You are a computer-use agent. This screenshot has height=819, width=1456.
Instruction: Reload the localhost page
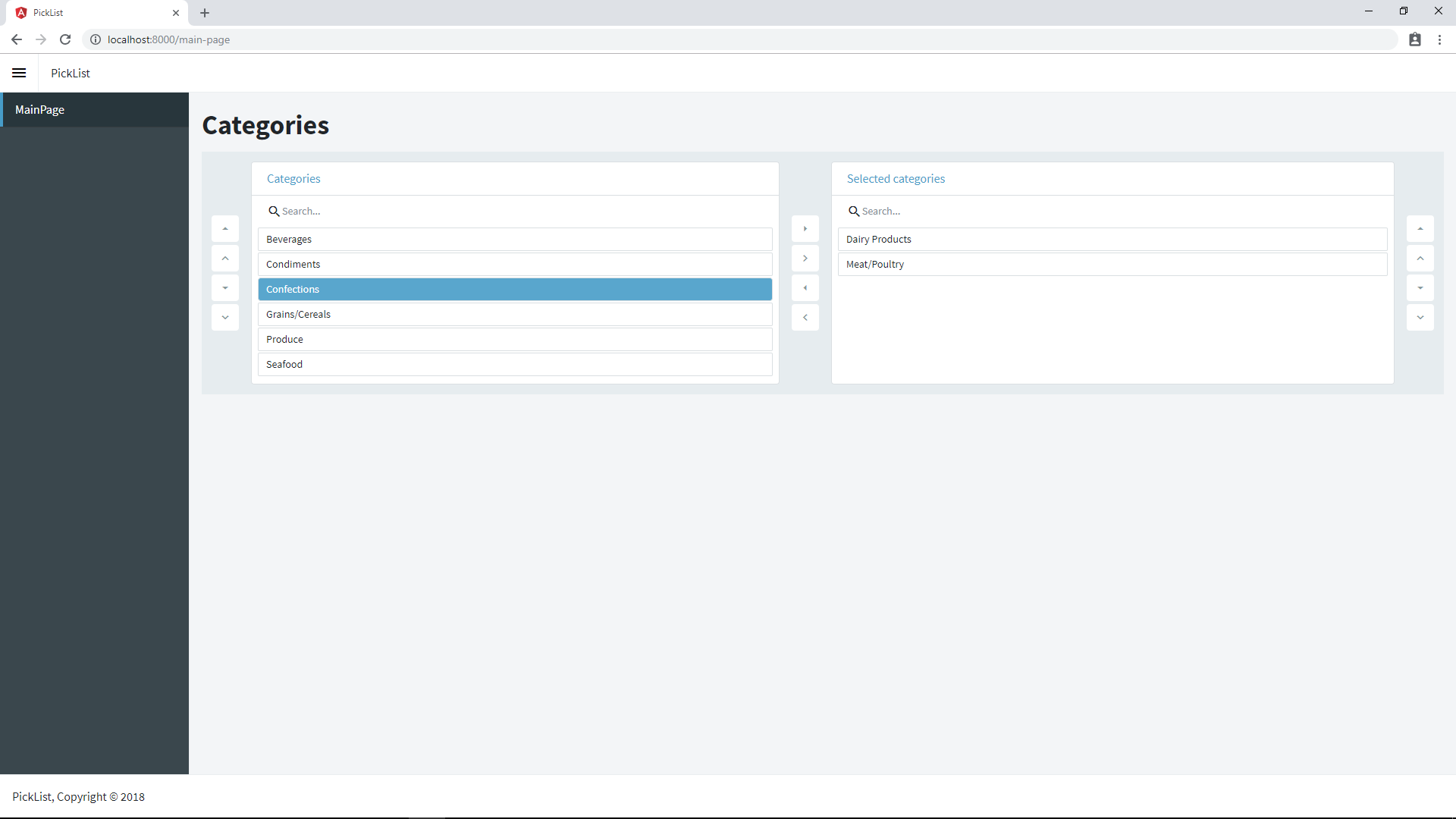[65, 39]
